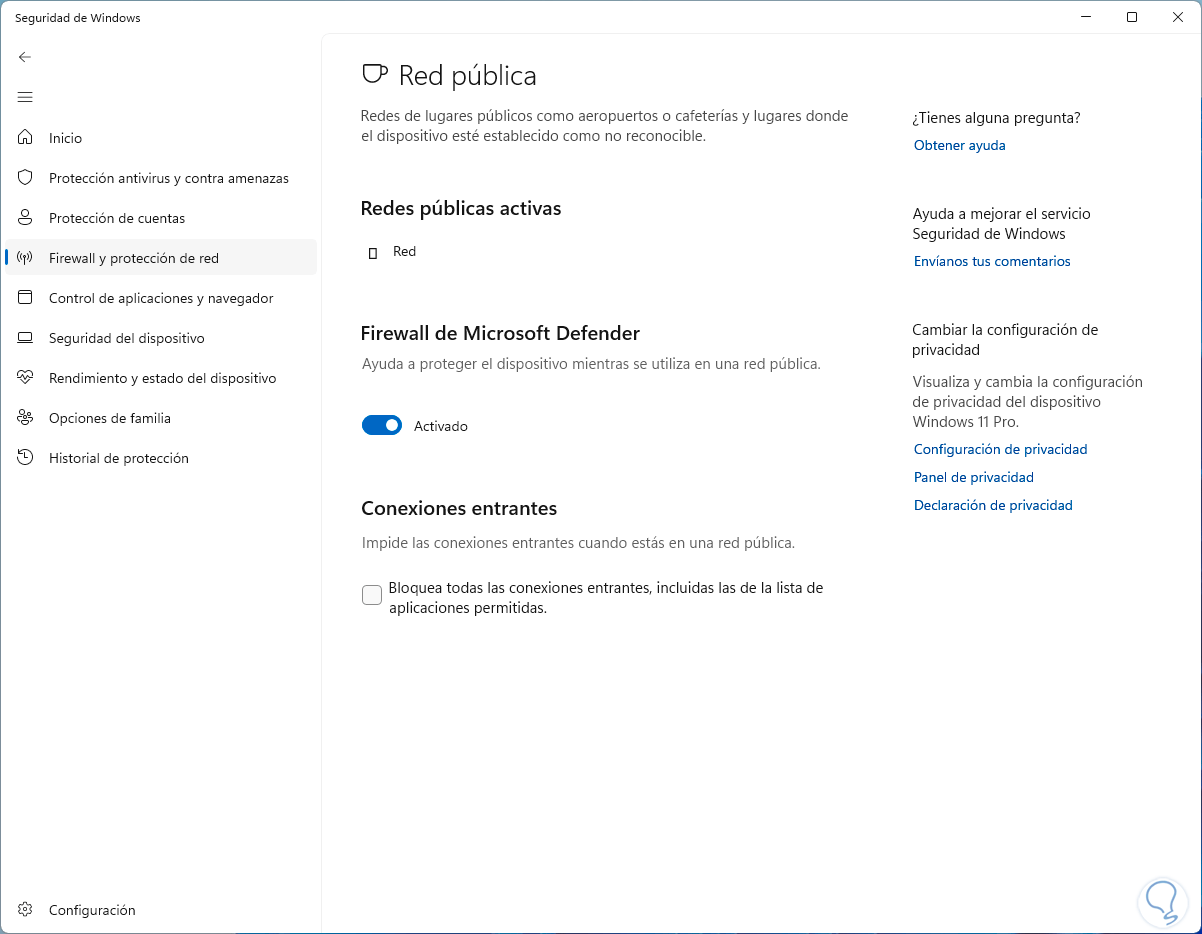The image size is (1202, 934).
Task: Click the Inicio home icon
Action: point(26,138)
